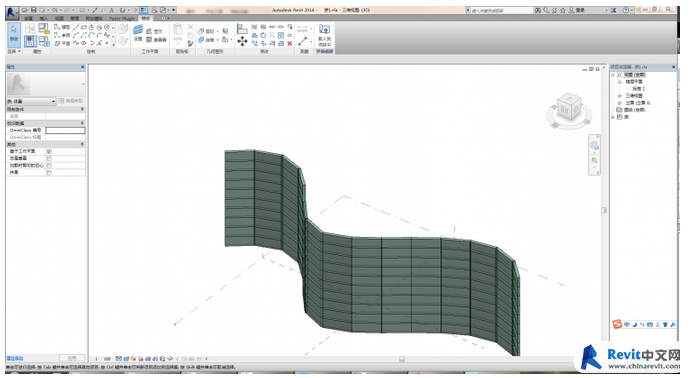Open the Manage ribbon tab
The height and width of the screenshot is (378, 691).
click(74, 18)
